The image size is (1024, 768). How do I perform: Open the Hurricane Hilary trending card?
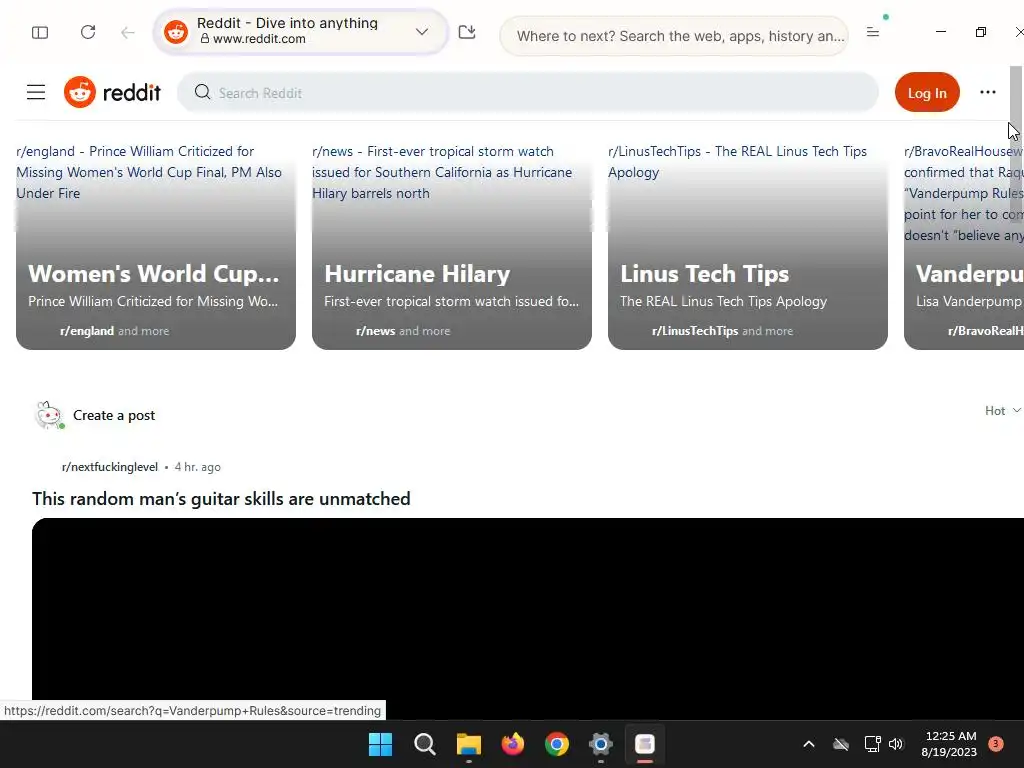tap(452, 246)
